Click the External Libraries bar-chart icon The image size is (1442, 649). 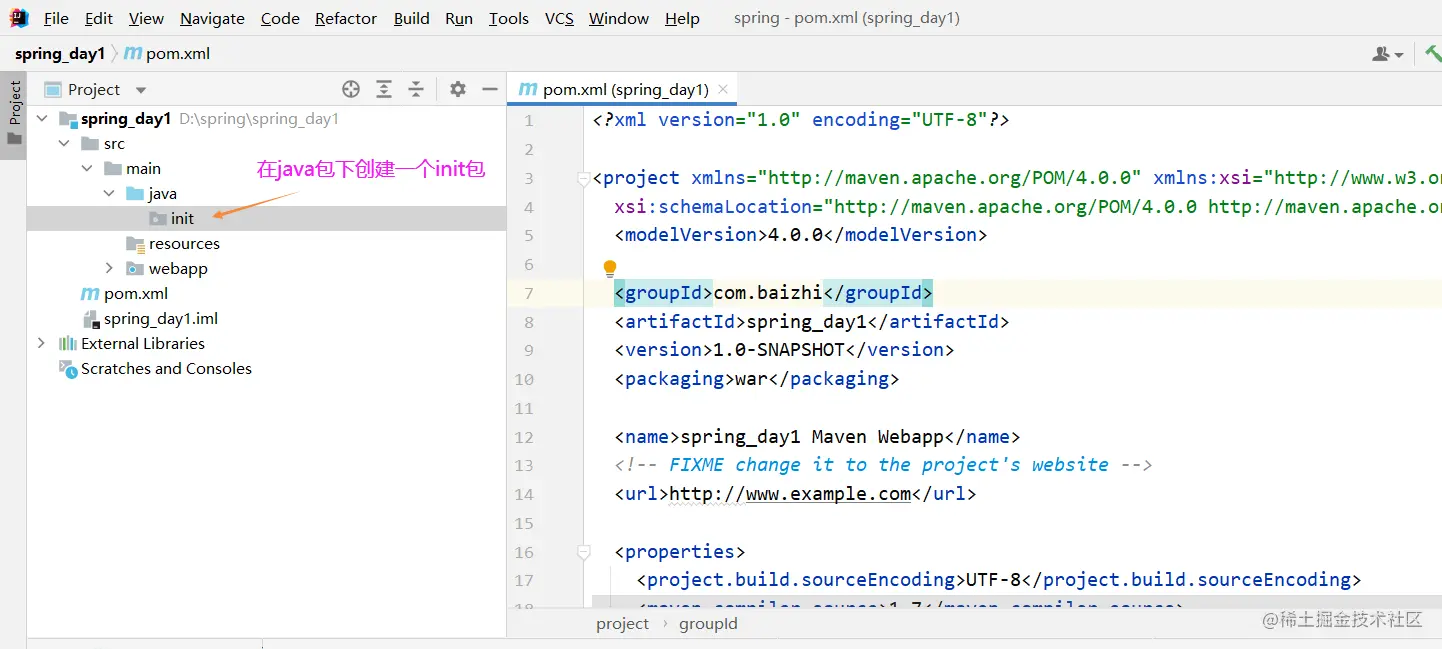pyautogui.click(x=68, y=343)
